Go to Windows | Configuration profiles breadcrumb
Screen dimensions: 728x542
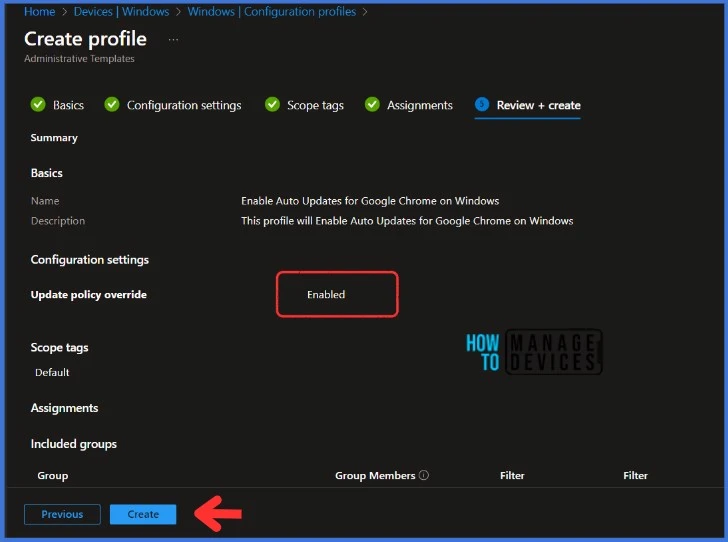click(272, 12)
